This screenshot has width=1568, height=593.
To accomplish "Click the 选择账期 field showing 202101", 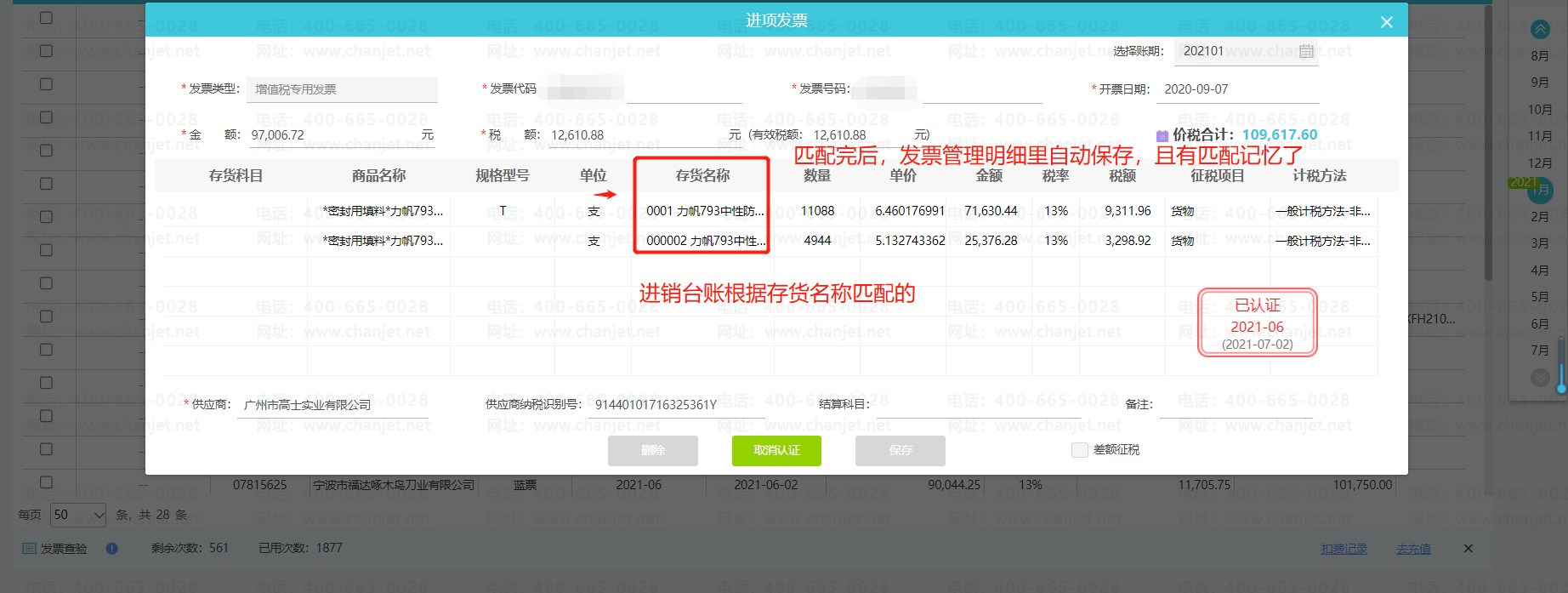I will click(x=1247, y=51).
